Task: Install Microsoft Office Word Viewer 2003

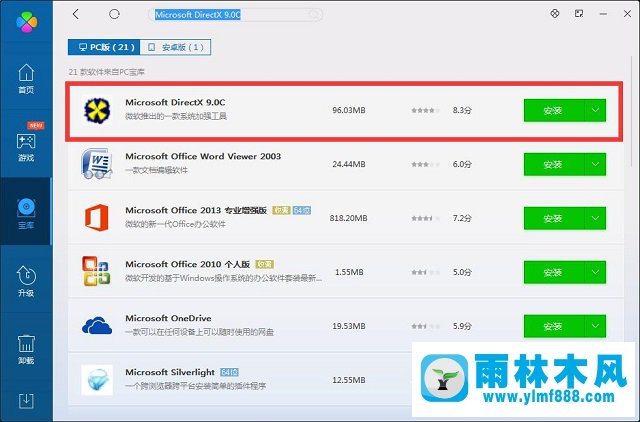Action: (554, 164)
